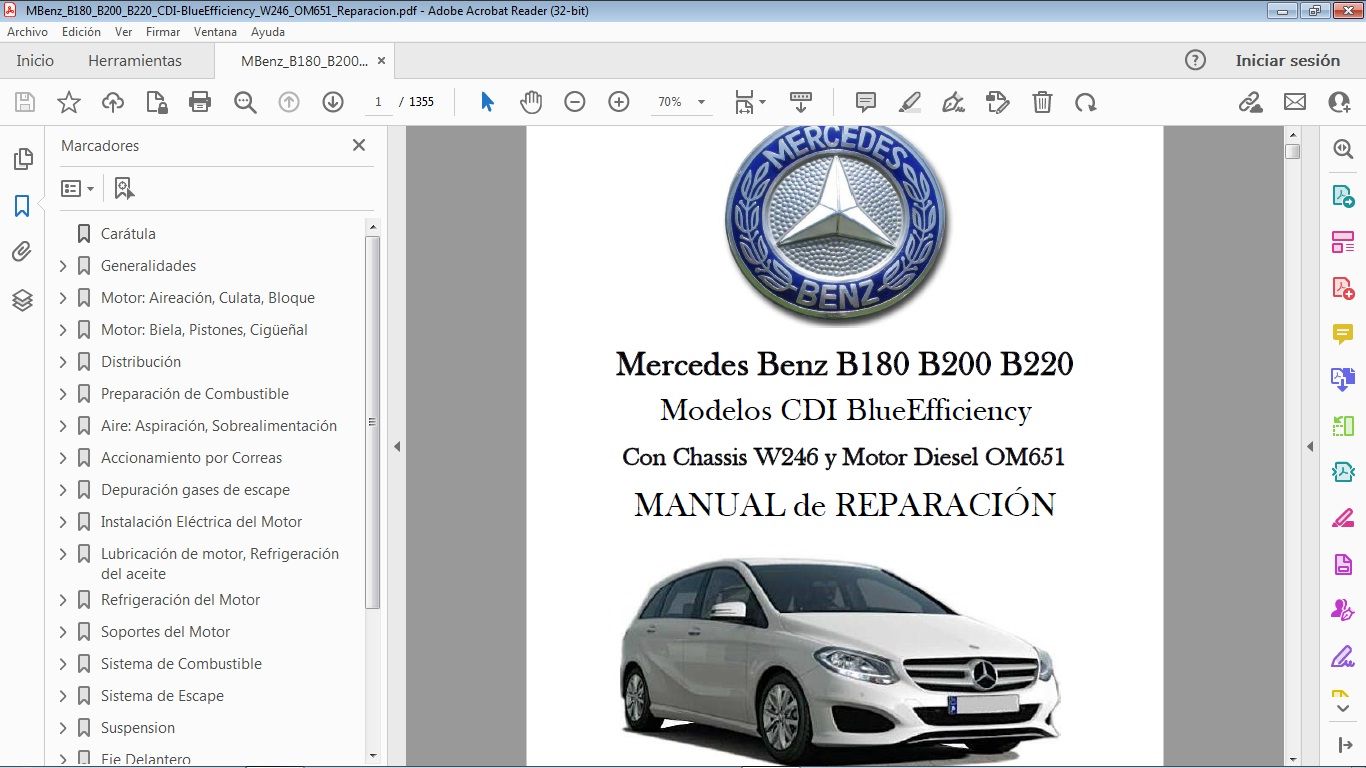Click the page number input field

[377, 101]
